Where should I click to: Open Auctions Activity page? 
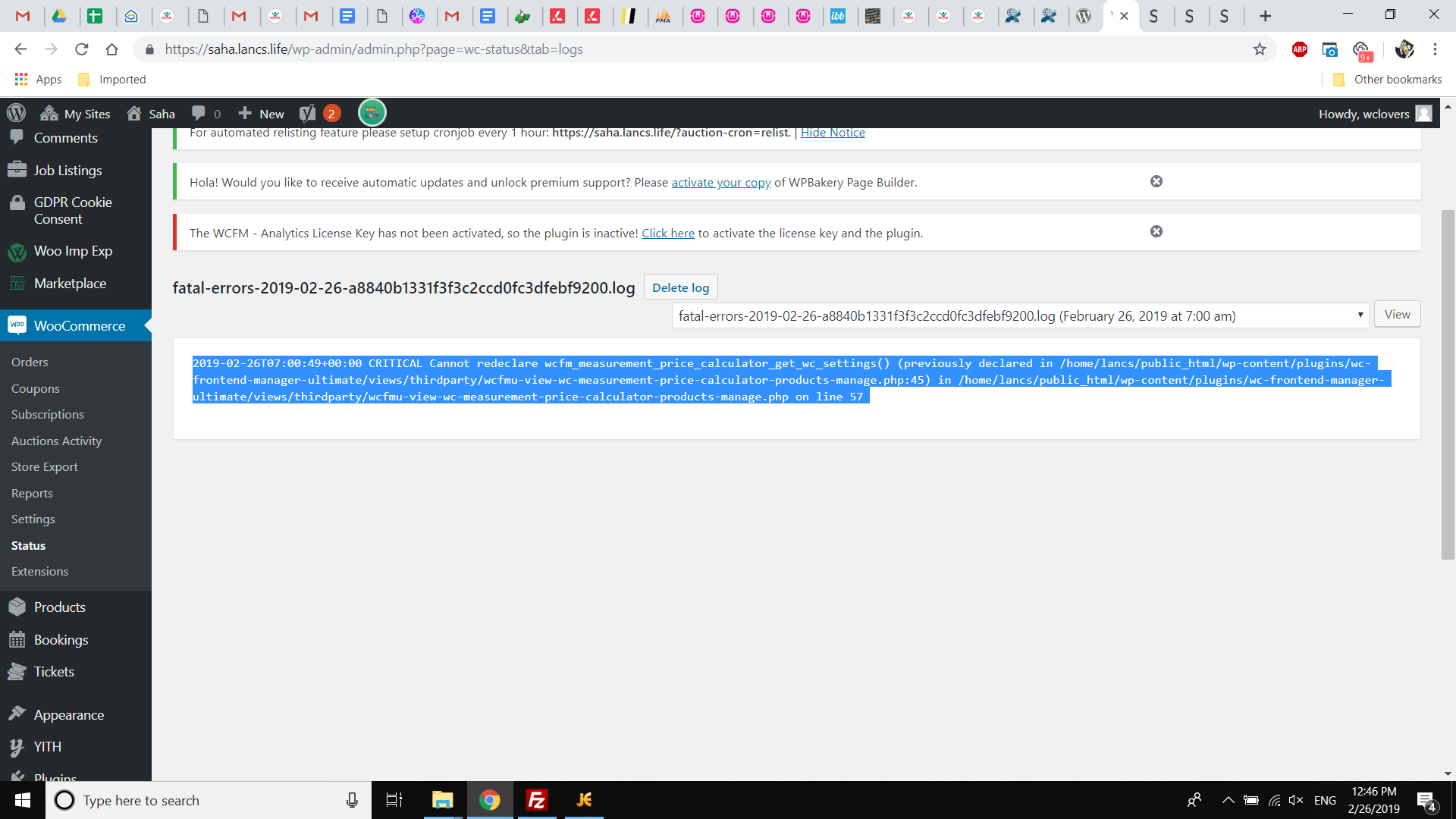[x=56, y=441]
